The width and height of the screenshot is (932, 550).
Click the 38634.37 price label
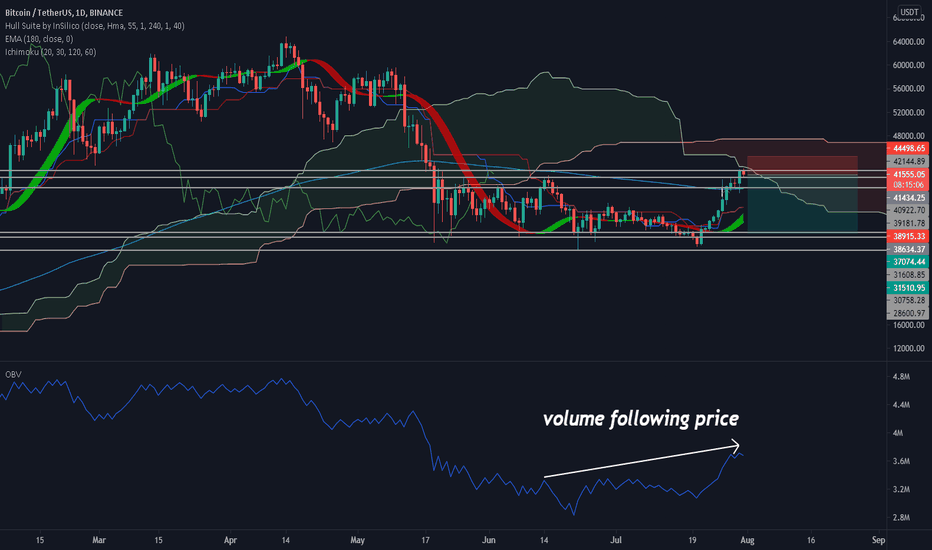pyautogui.click(x=908, y=249)
